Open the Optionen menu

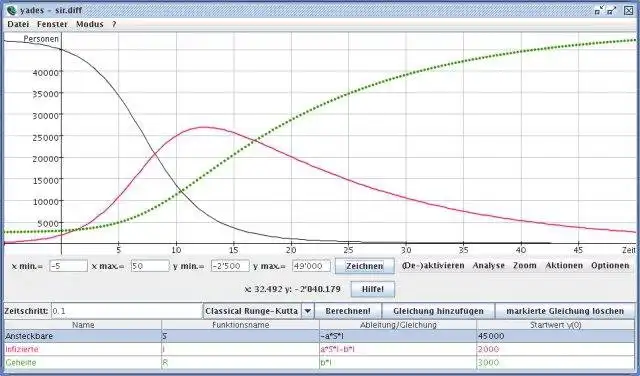tap(610, 266)
